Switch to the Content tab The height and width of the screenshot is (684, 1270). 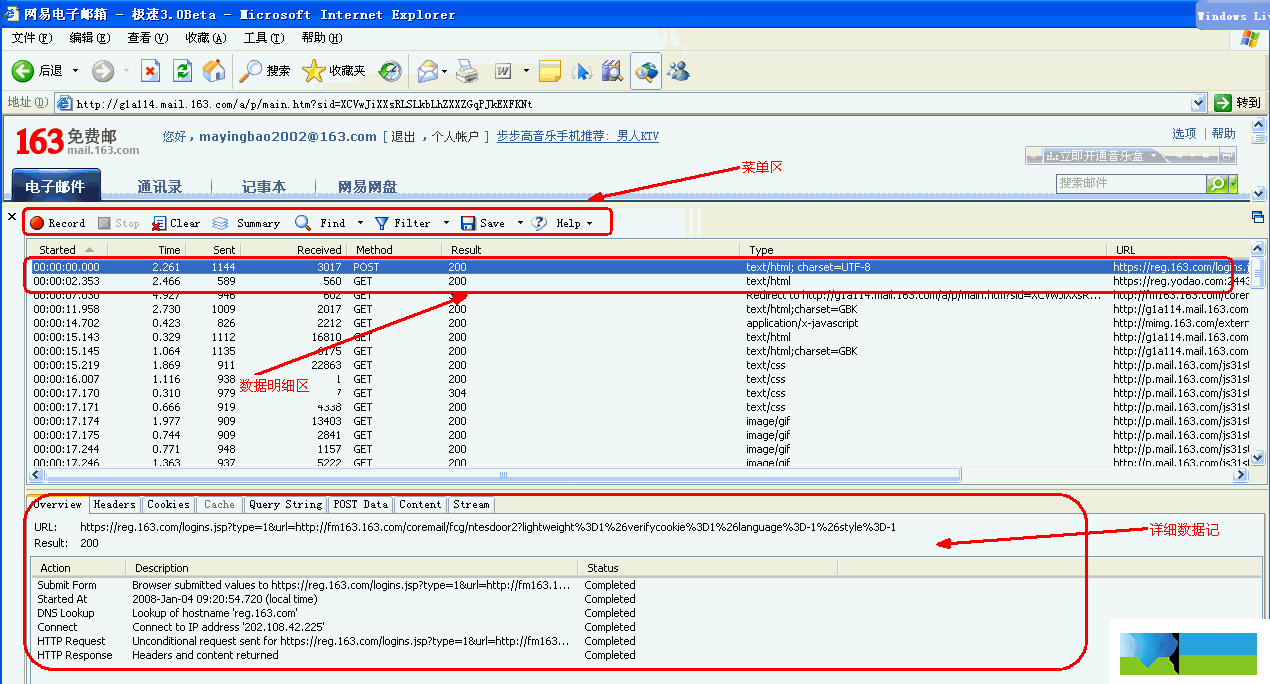click(420, 505)
